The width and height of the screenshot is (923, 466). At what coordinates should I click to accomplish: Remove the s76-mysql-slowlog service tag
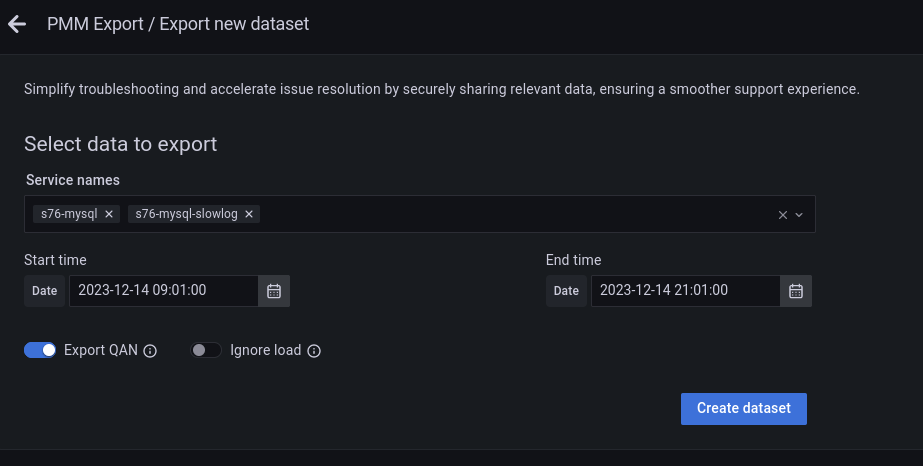tap(248, 214)
